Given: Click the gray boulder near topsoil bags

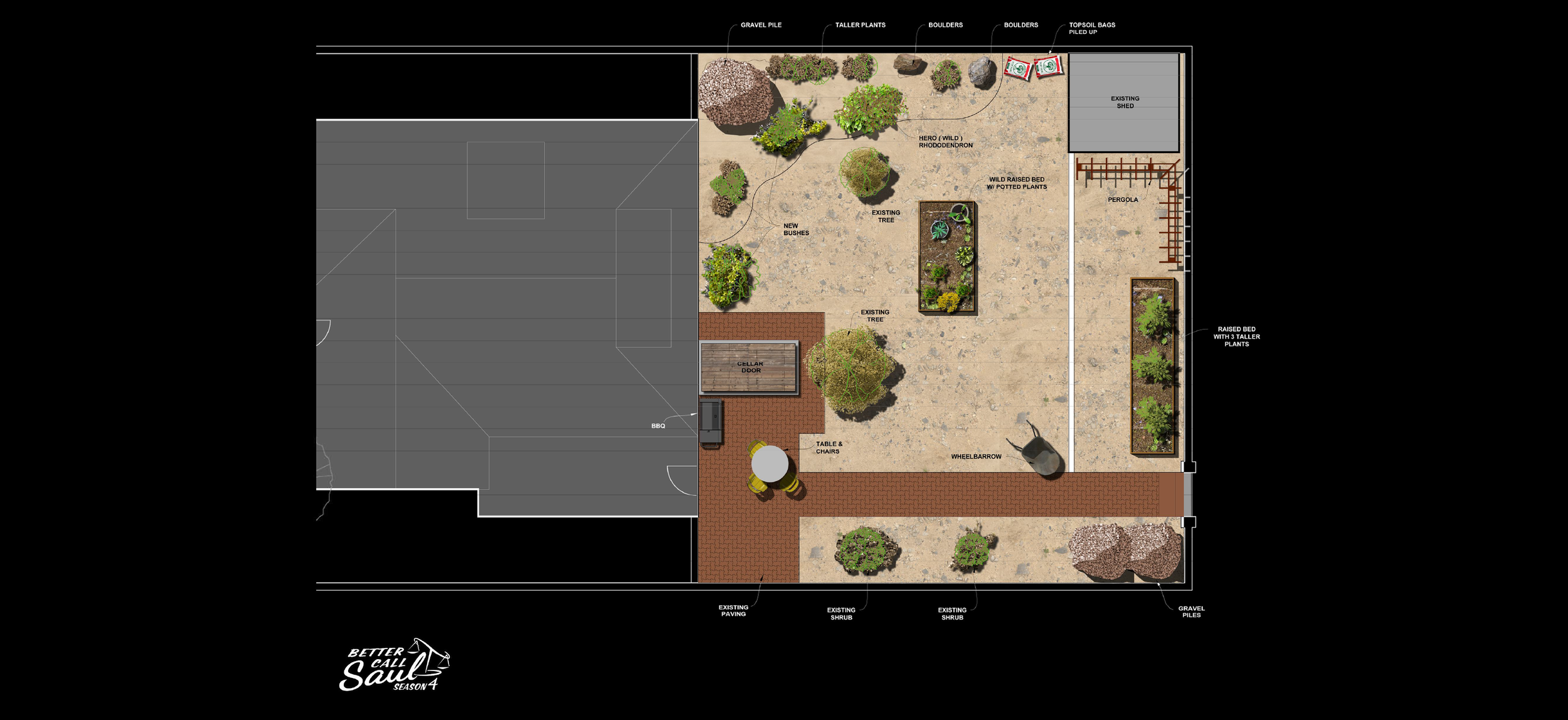Looking at the screenshot, I should (982, 72).
